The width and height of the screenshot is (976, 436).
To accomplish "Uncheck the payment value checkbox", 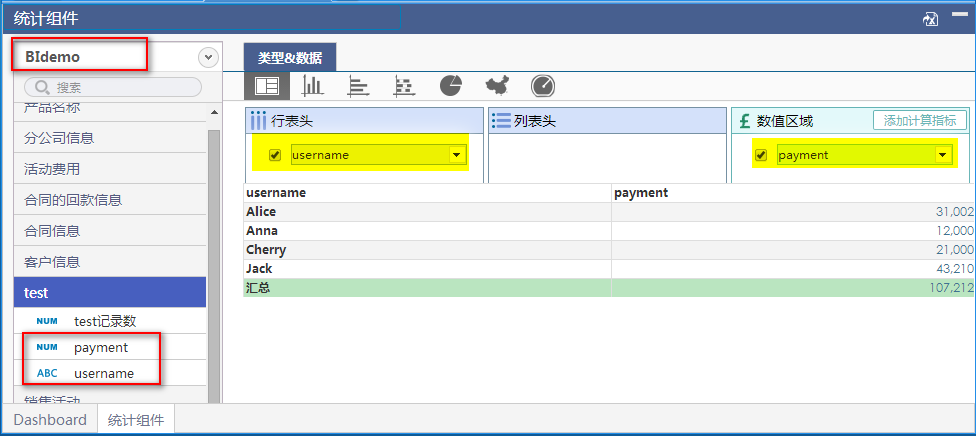I will [761, 155].
